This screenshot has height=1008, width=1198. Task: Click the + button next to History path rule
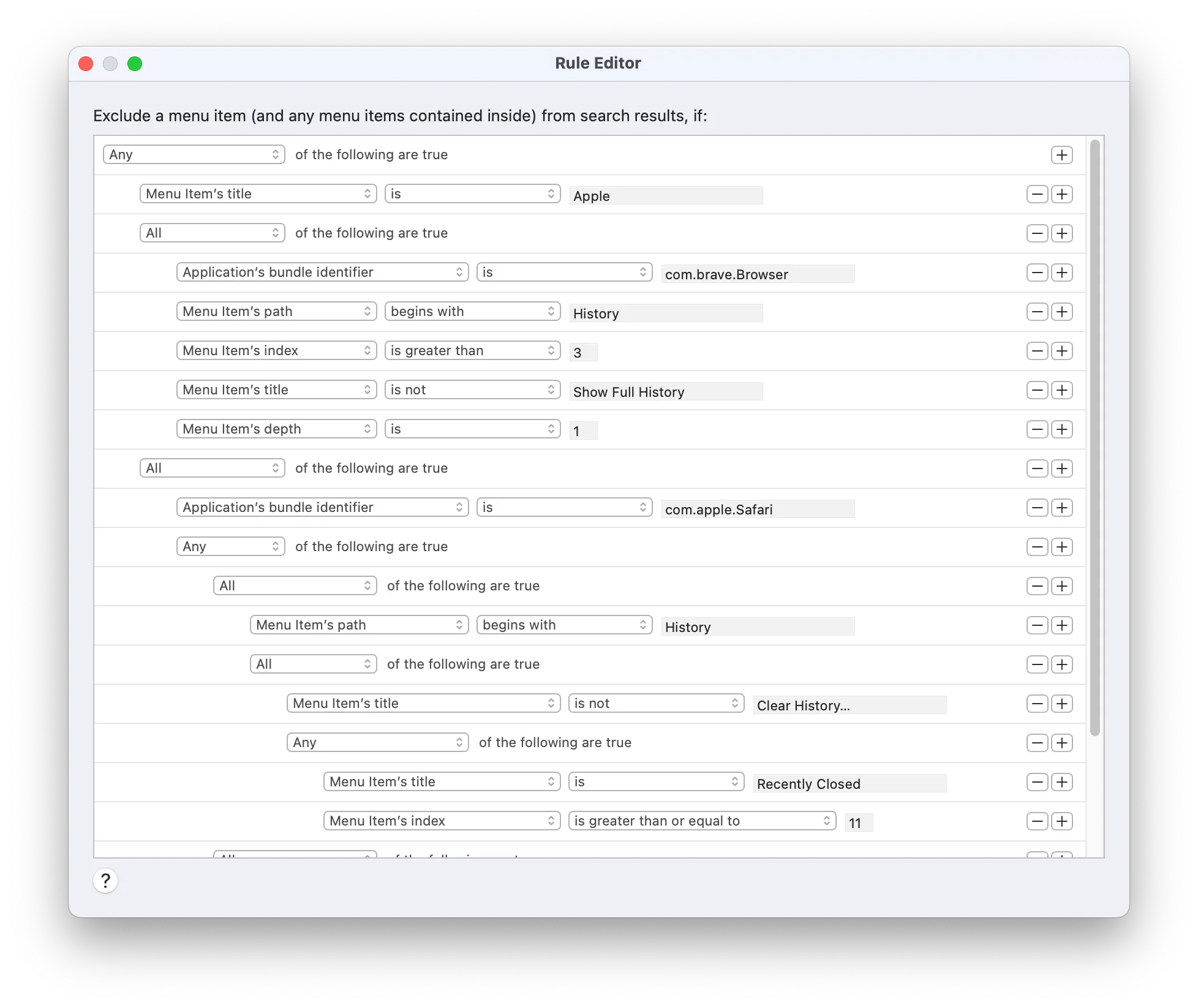[1062, 311]
